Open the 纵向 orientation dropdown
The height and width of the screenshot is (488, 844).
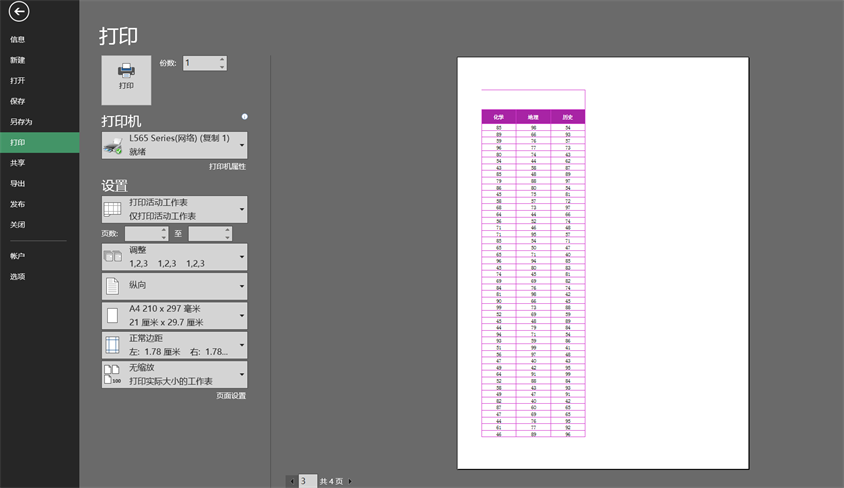coord(174,286)
